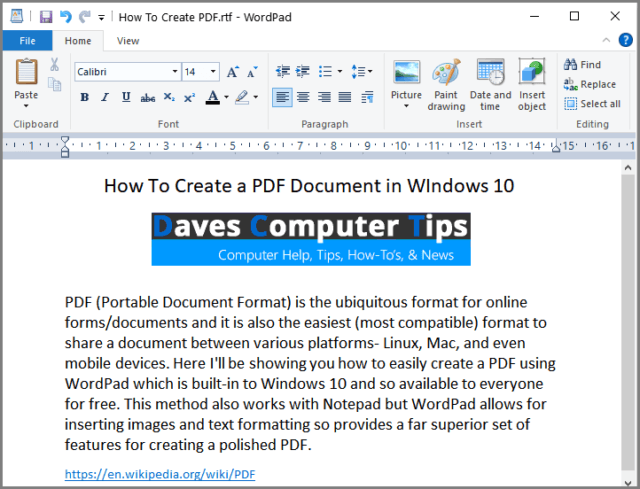Toggle underline formatting

(126, 97)
